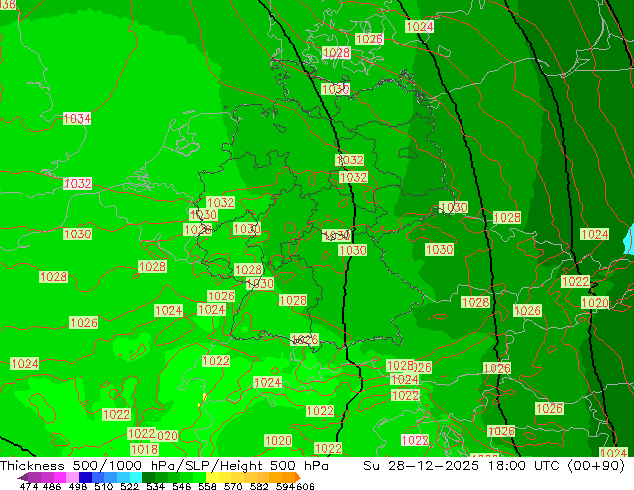634x490 pixels.
Task: Click the magenta legend swatch before the light pink
Action: (x=60, y=477)
